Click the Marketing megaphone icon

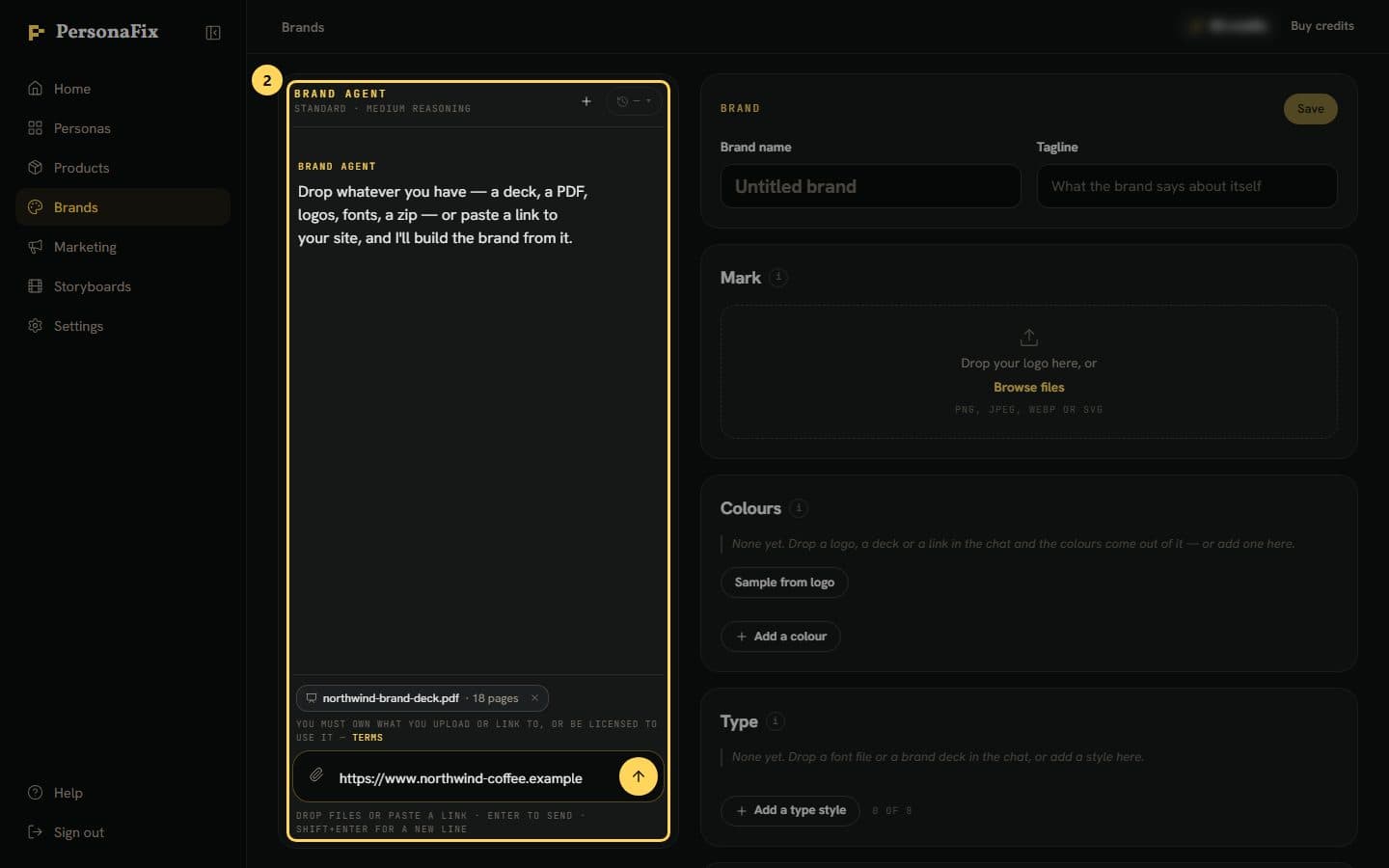(36, 247)
